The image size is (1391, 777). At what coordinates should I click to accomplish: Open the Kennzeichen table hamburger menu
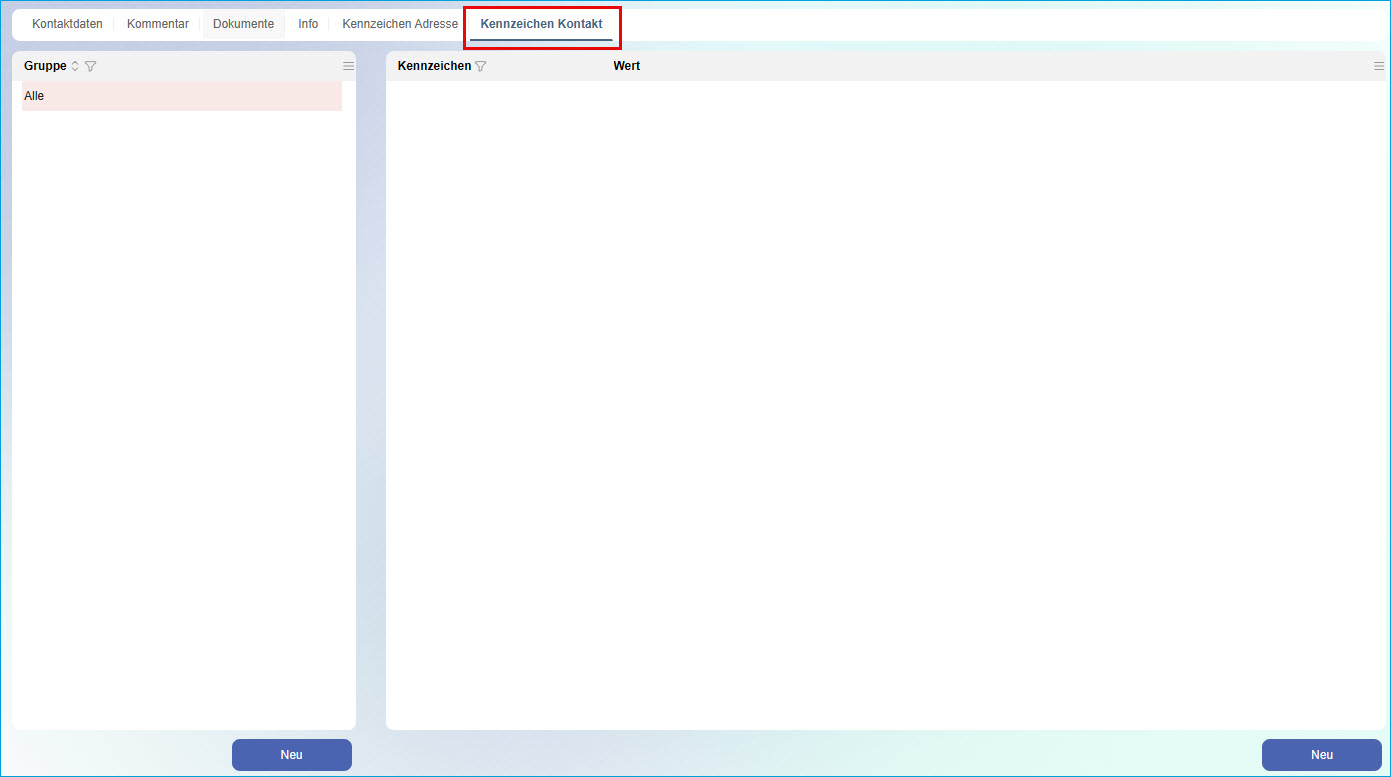pyautogui.click(x=1379, y=66)
